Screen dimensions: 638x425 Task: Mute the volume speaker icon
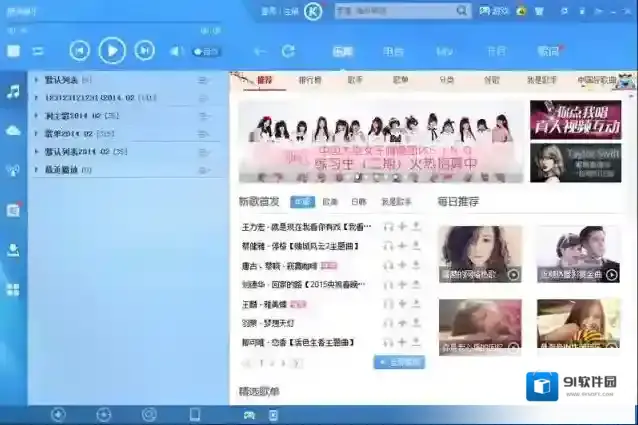pos(176,51)
